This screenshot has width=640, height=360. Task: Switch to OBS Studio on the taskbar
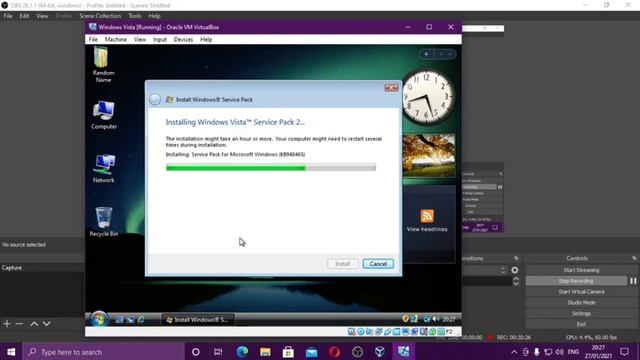tap(358, 352)
